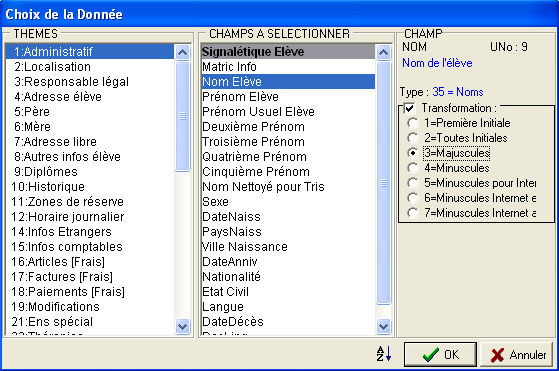The width and height of the screenshot is (559, 371).
Task: Select the Nationalité field
Action: tap(288, 276)
